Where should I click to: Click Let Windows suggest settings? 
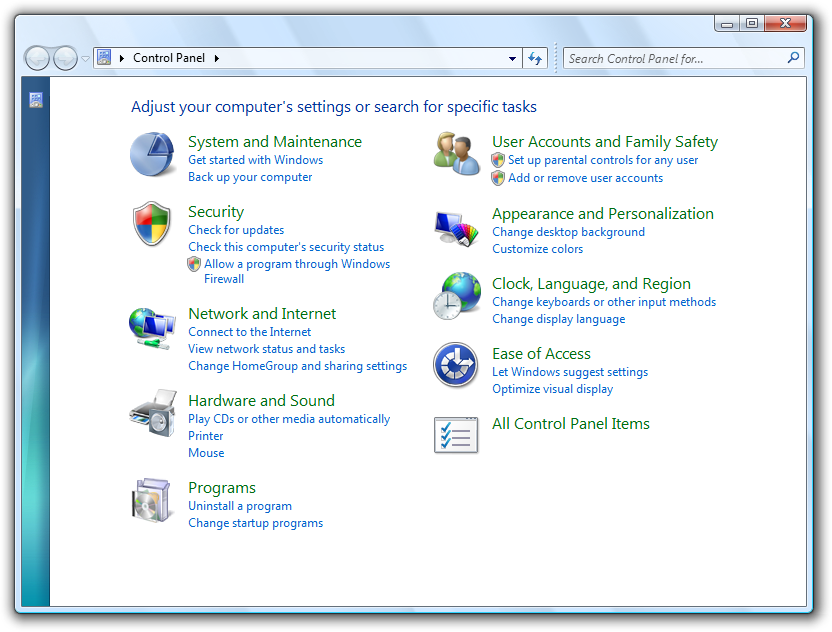[x=570, y=373]
